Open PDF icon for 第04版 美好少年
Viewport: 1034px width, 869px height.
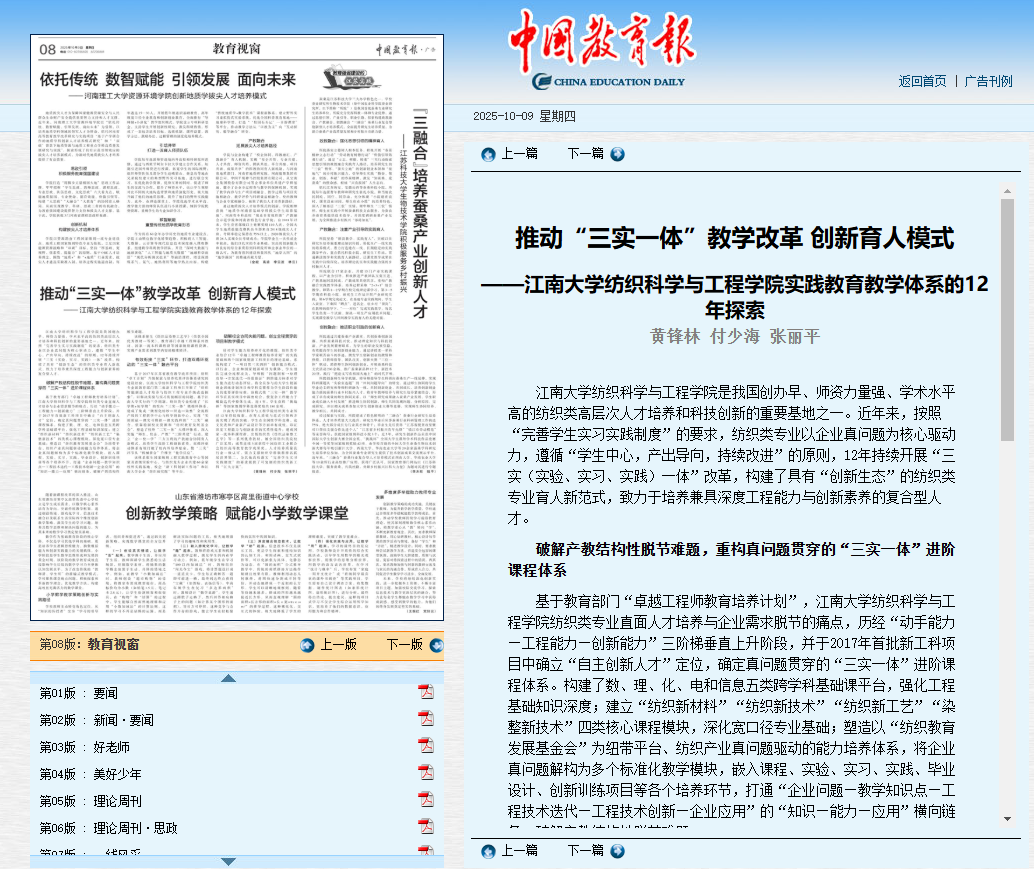425,773
